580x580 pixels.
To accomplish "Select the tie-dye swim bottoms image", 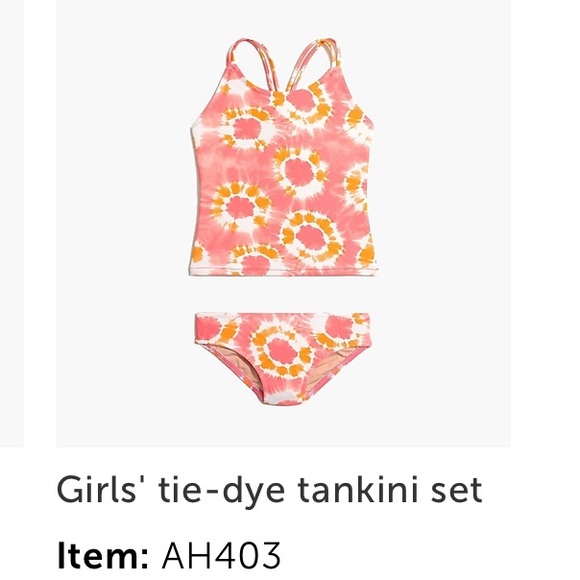I will pyautogui.click(x=282, y=358).
